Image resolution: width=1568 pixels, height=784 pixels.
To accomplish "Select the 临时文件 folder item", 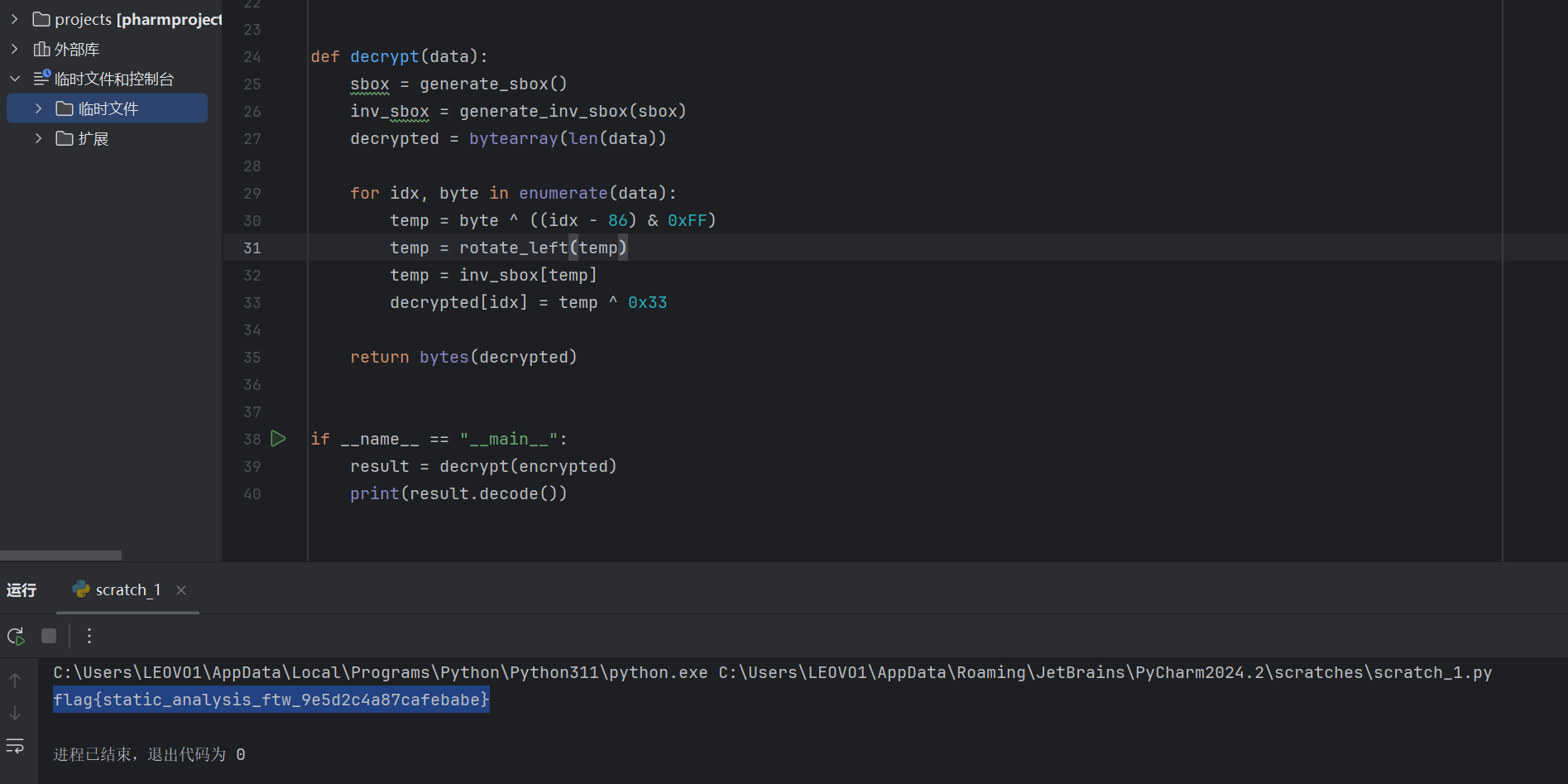I will 108,108.
